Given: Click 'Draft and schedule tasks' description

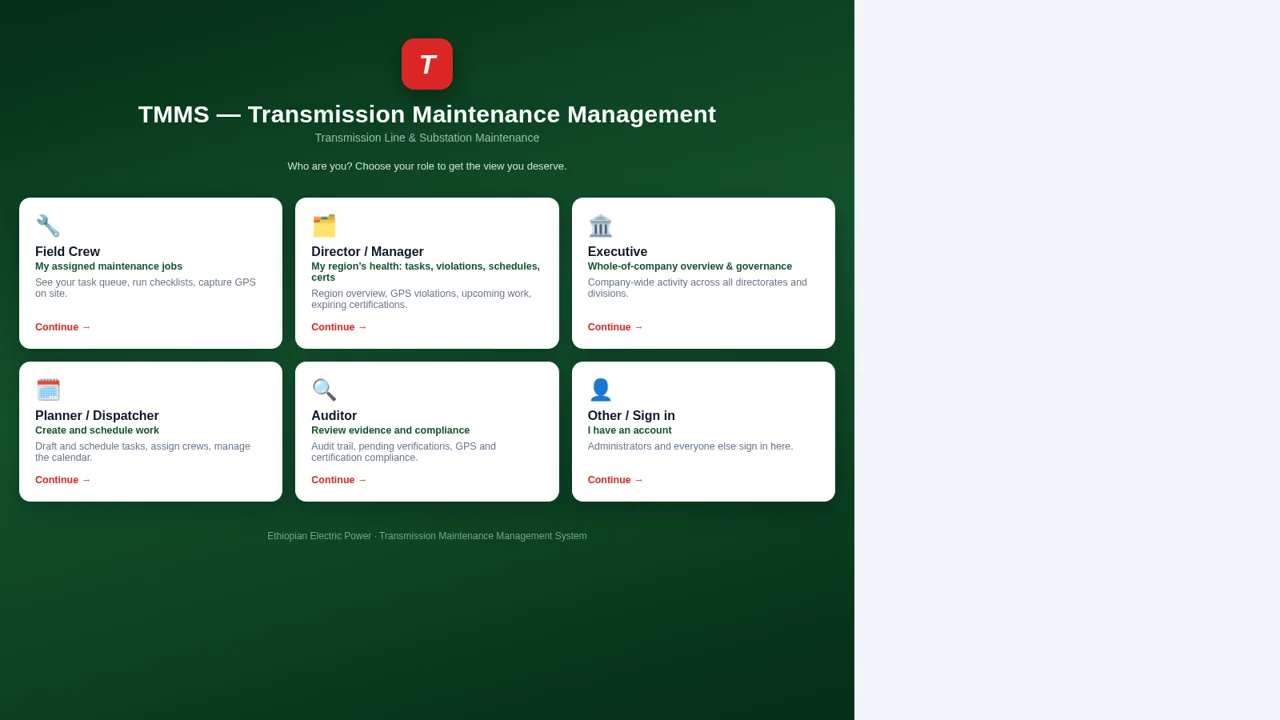Looking at the screenshot, I should [x=143, y=452].
